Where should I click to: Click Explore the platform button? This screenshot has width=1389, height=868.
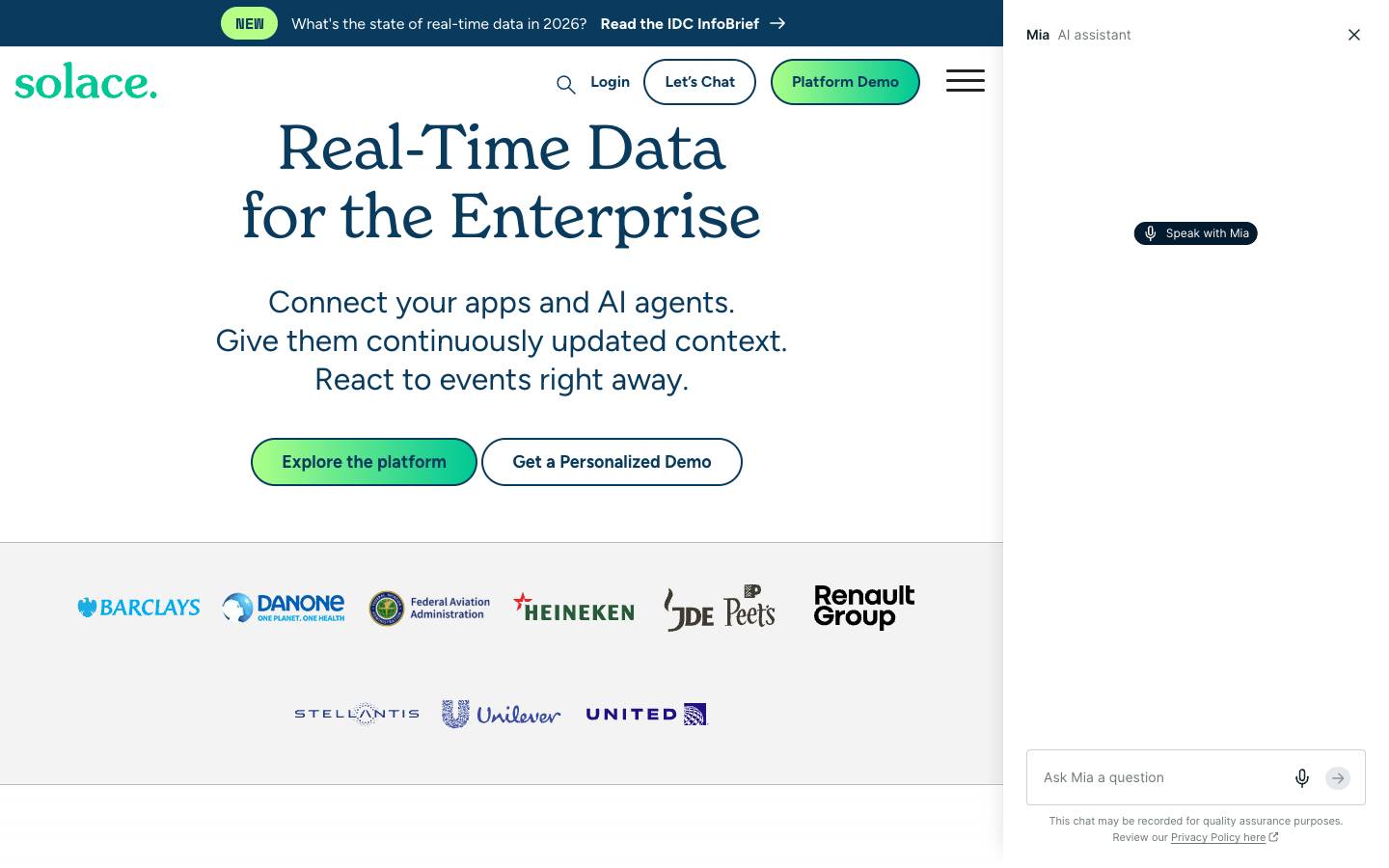[x=364, y=462]
